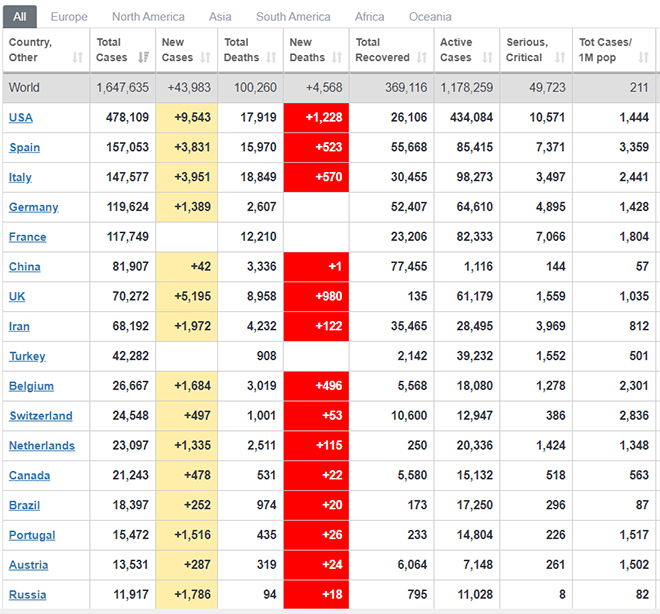Image resolution: width=660 pixels, height=614 pixels.
Task: Click USA's red +1,228 new deaths cell
Action: pos(316,117)
